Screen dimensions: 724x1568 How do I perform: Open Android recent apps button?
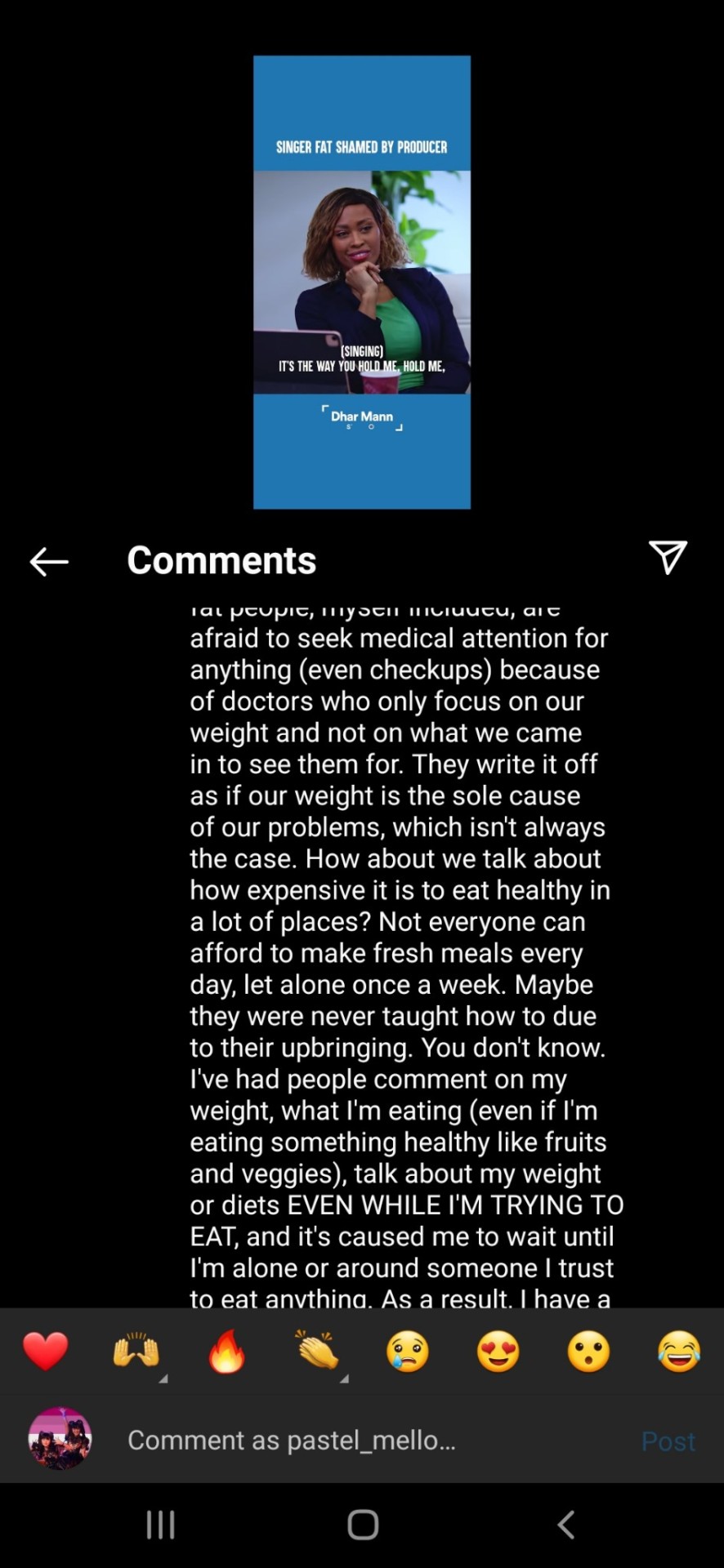[x=160, y=1524]
